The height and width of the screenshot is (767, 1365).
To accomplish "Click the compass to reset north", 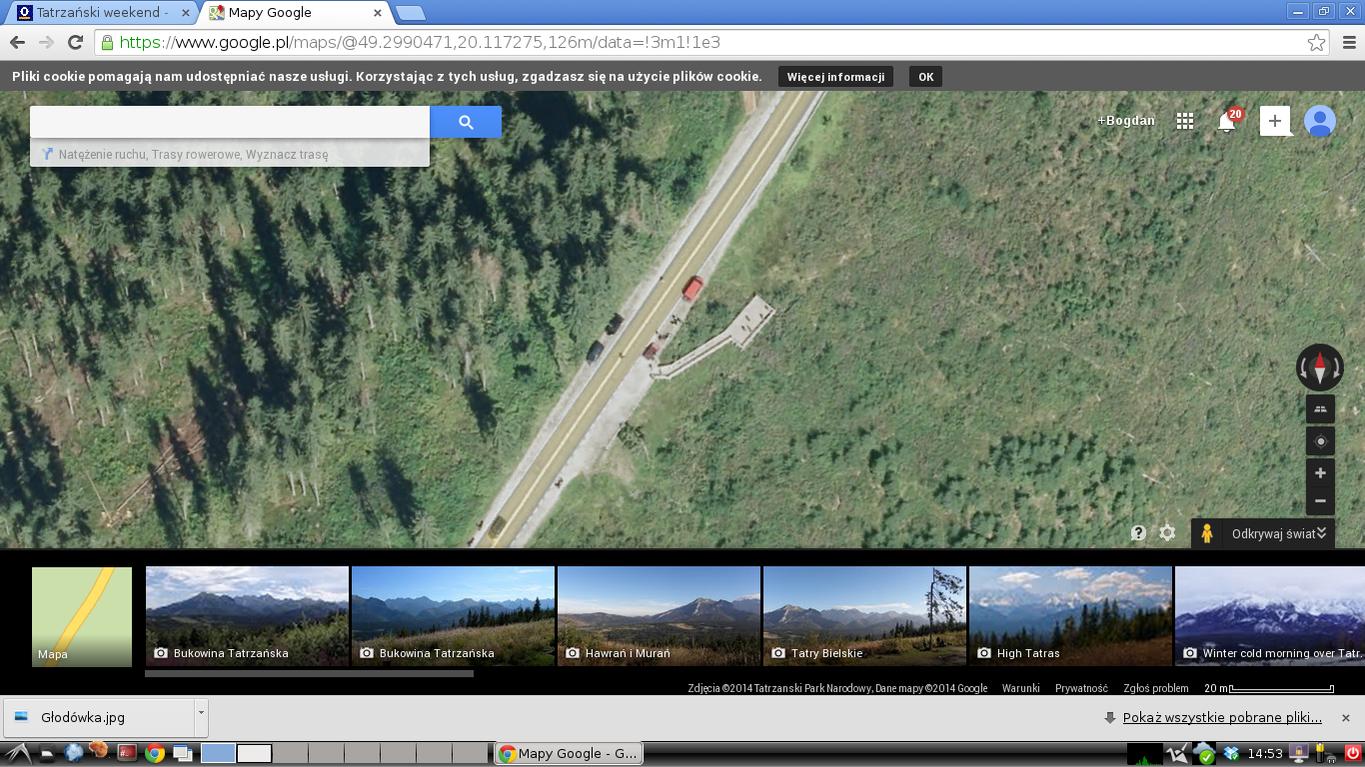I will pos(1319,367).
